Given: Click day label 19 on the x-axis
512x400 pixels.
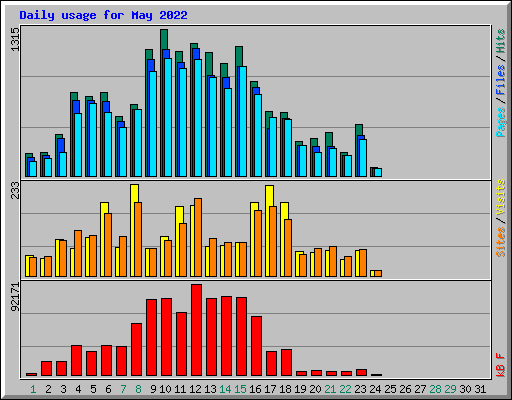Looking at the screenshot, I should click(x=301, y=389).
